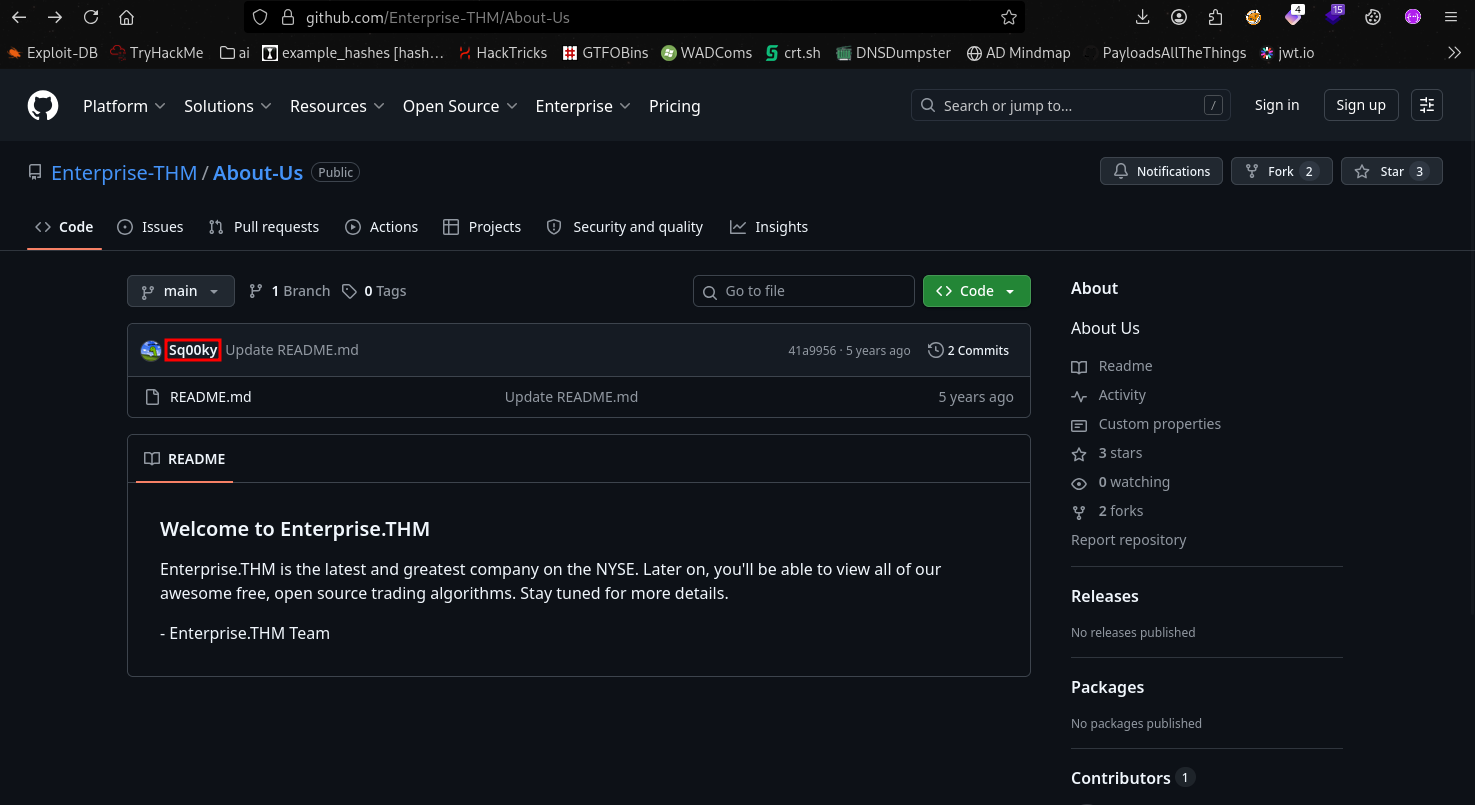Open the Releases section heading
1475x805 pixels.
tap(1105, 596)
